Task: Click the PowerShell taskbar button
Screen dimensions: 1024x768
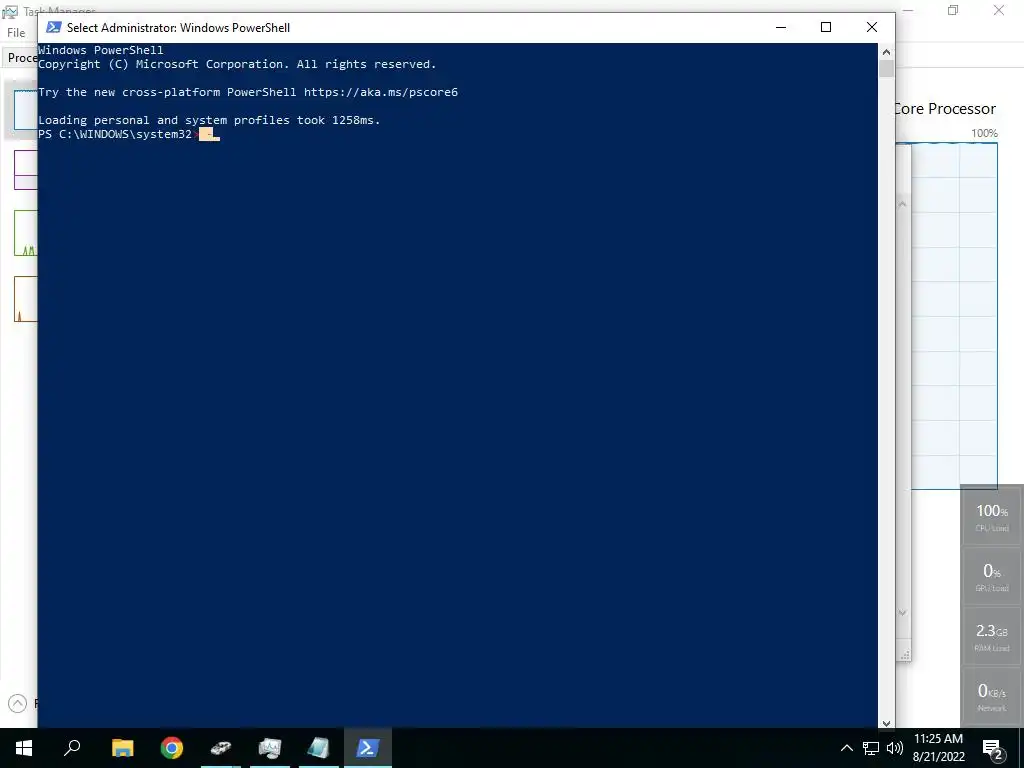Action: (x=368, y=748)
